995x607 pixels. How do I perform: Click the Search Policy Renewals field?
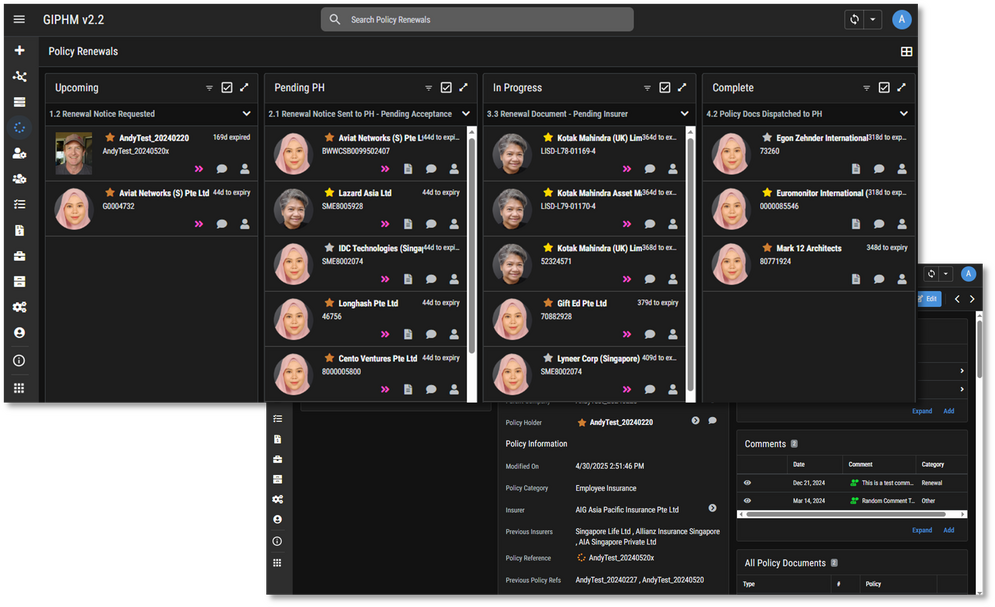pyautogui.click(x=477, y=20)
